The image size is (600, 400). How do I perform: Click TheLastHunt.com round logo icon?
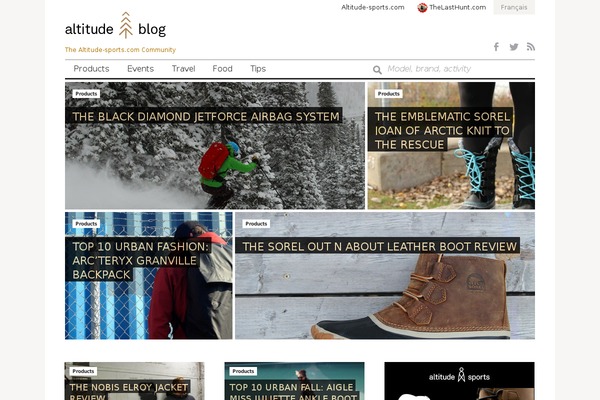click(422, 7)
